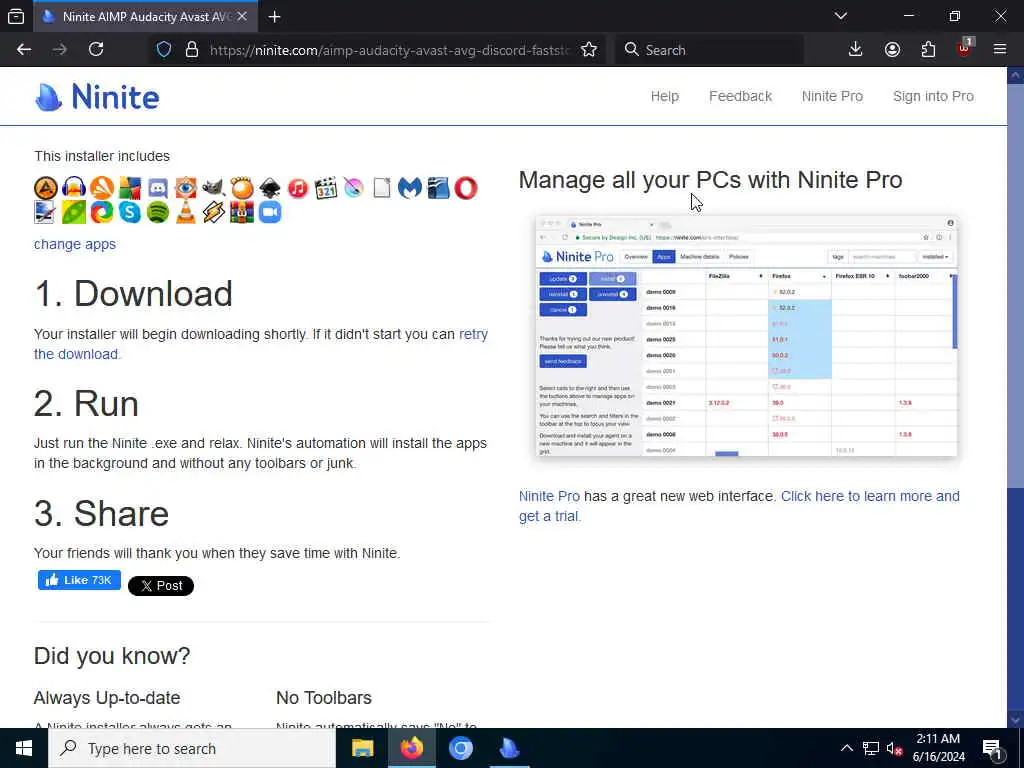The image size is (1024, 768).
Task: Click the Ninite logo
Action: pyautogui.click(x=97, y=97)
